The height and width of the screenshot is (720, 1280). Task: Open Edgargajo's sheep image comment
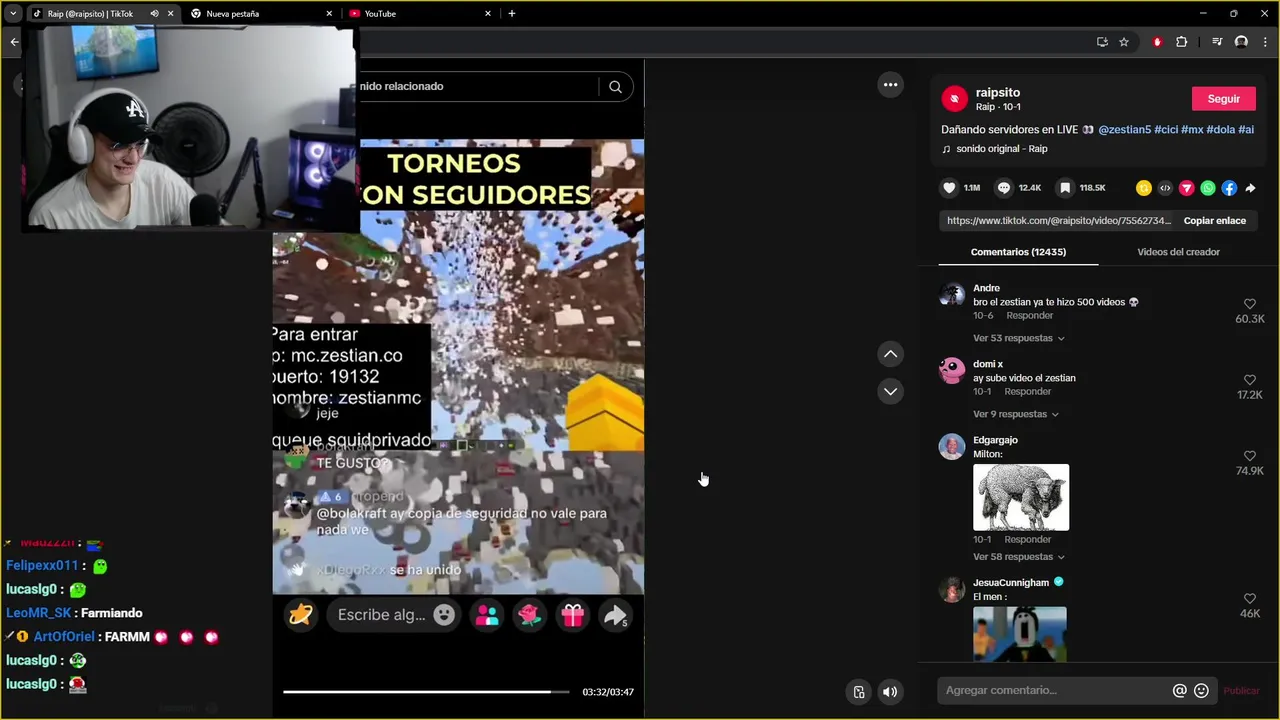pos(1021,497)
